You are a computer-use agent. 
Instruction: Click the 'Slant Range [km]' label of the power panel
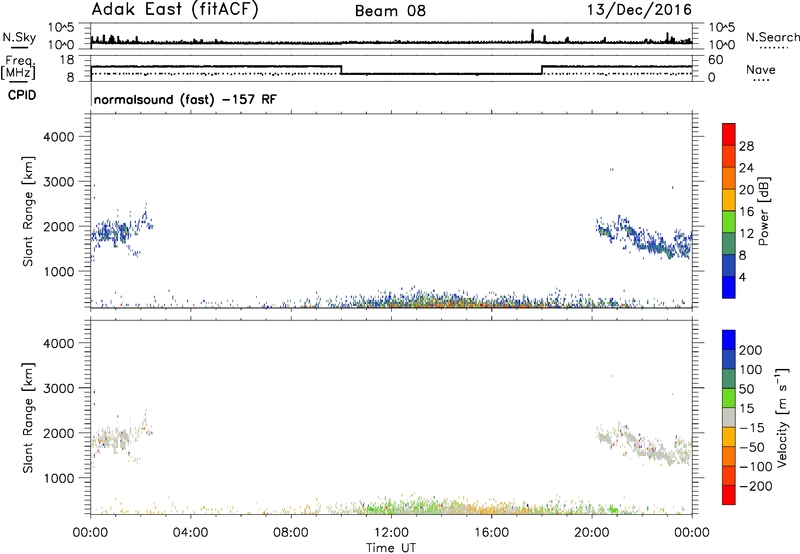click(28, 211)
